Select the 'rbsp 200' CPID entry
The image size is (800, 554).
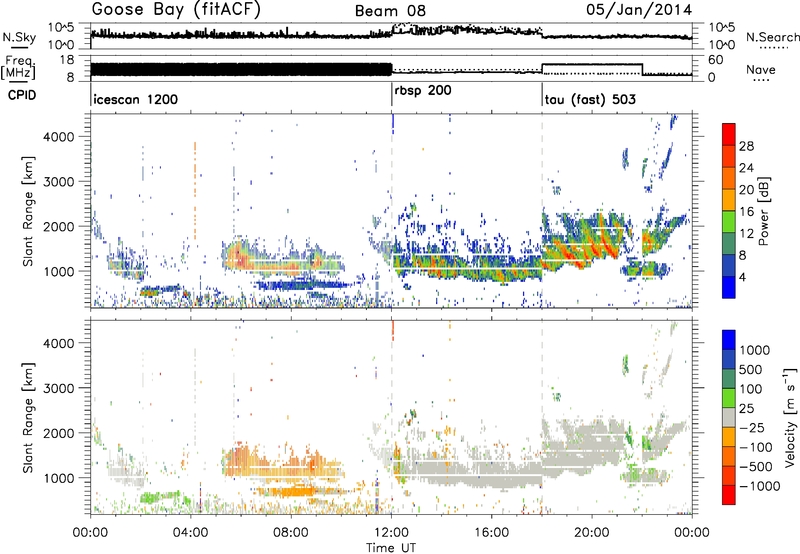pos(422,91)
